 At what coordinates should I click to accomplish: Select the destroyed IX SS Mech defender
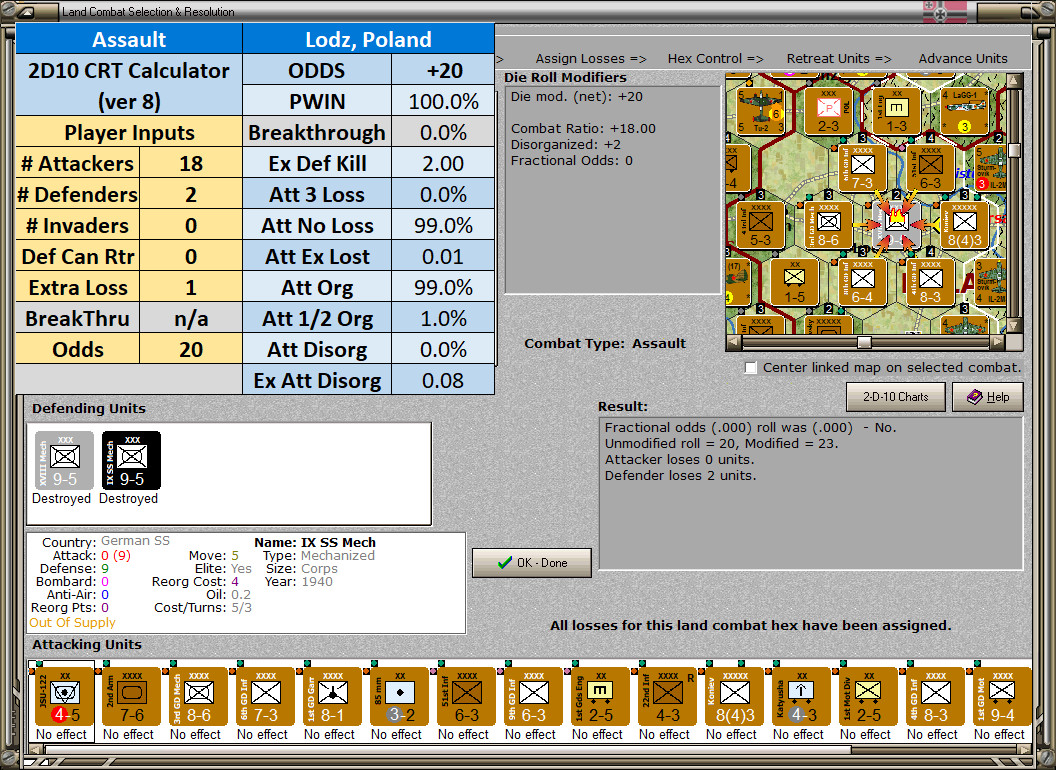click(x=131, y=460)
